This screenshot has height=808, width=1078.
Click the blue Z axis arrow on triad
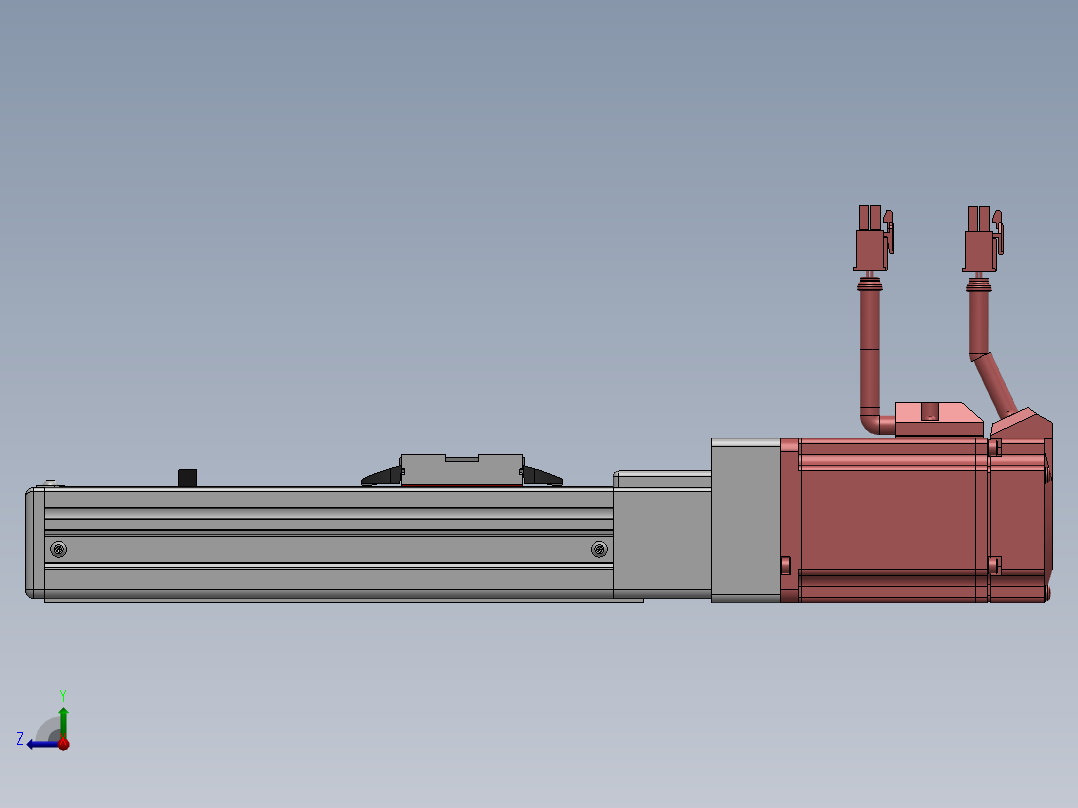click(40, 743)
